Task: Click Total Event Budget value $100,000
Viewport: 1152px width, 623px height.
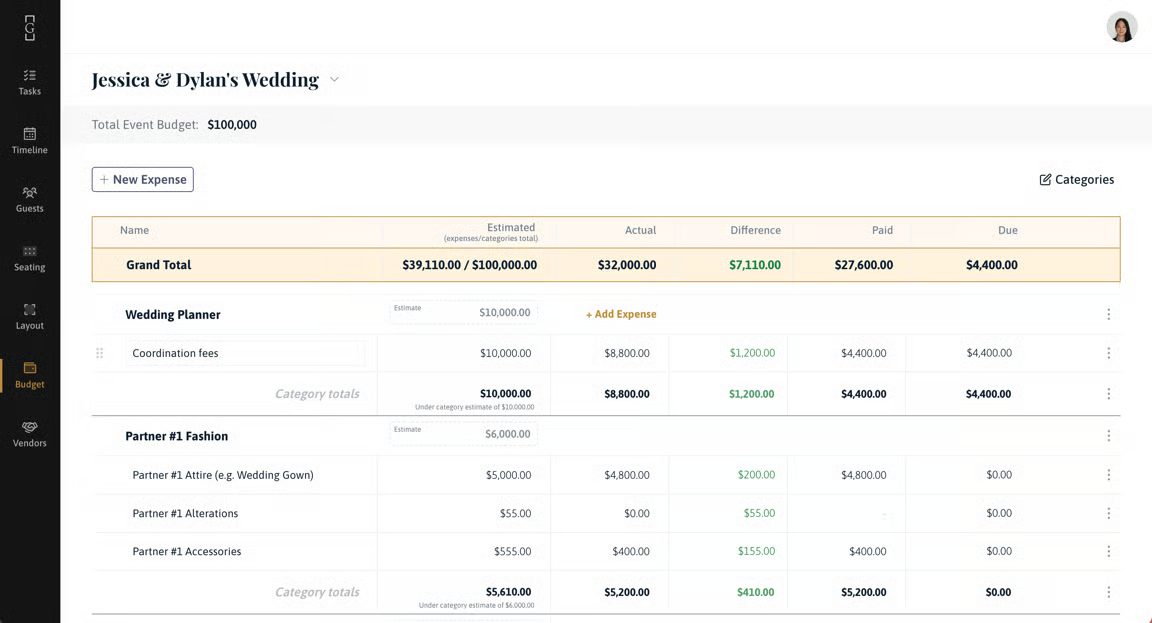Action: coord(232,125)
